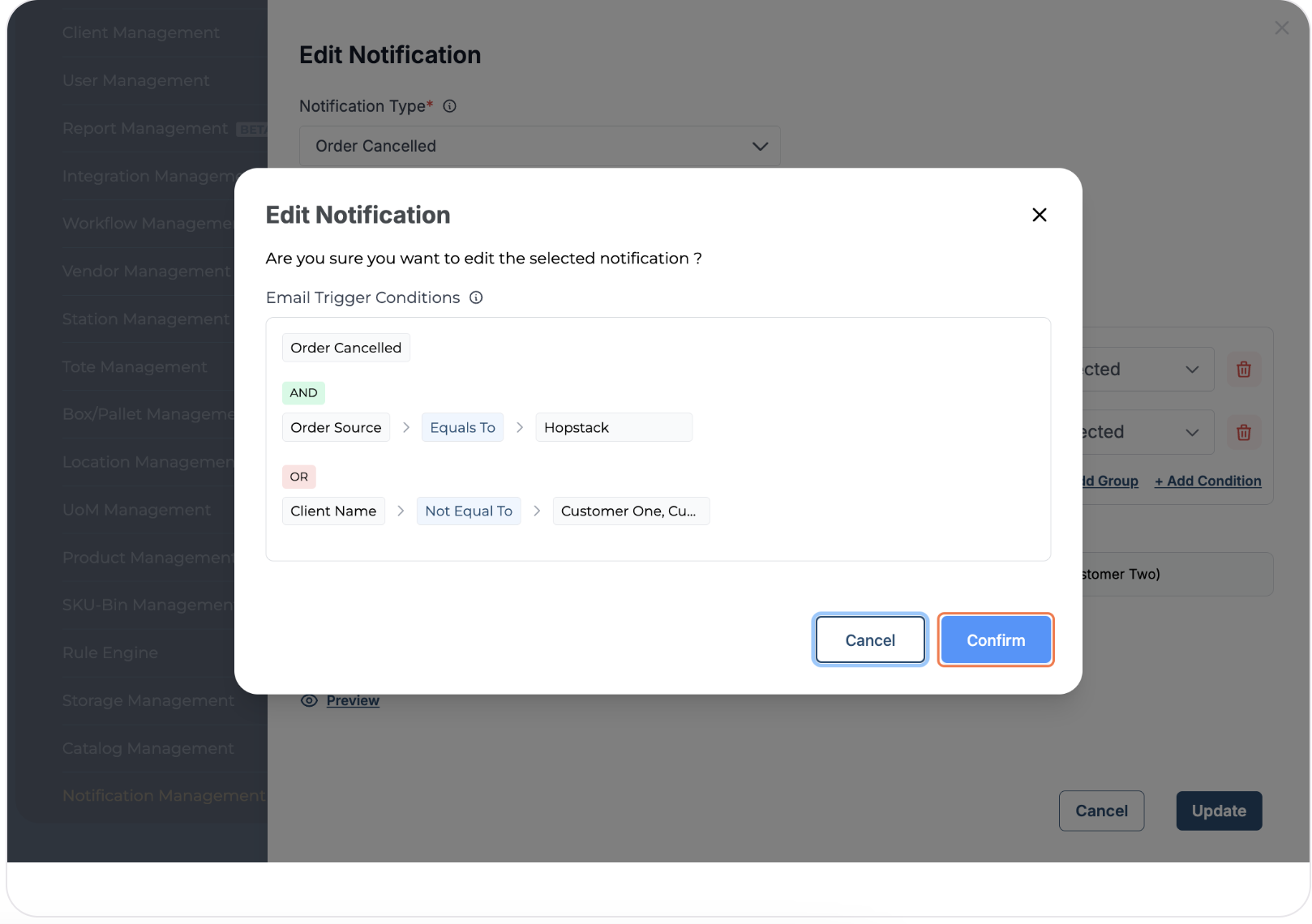1312x924 pixels.
Task: Close the Edit Notification confirmation dialog
Action: pos(1039,215)
